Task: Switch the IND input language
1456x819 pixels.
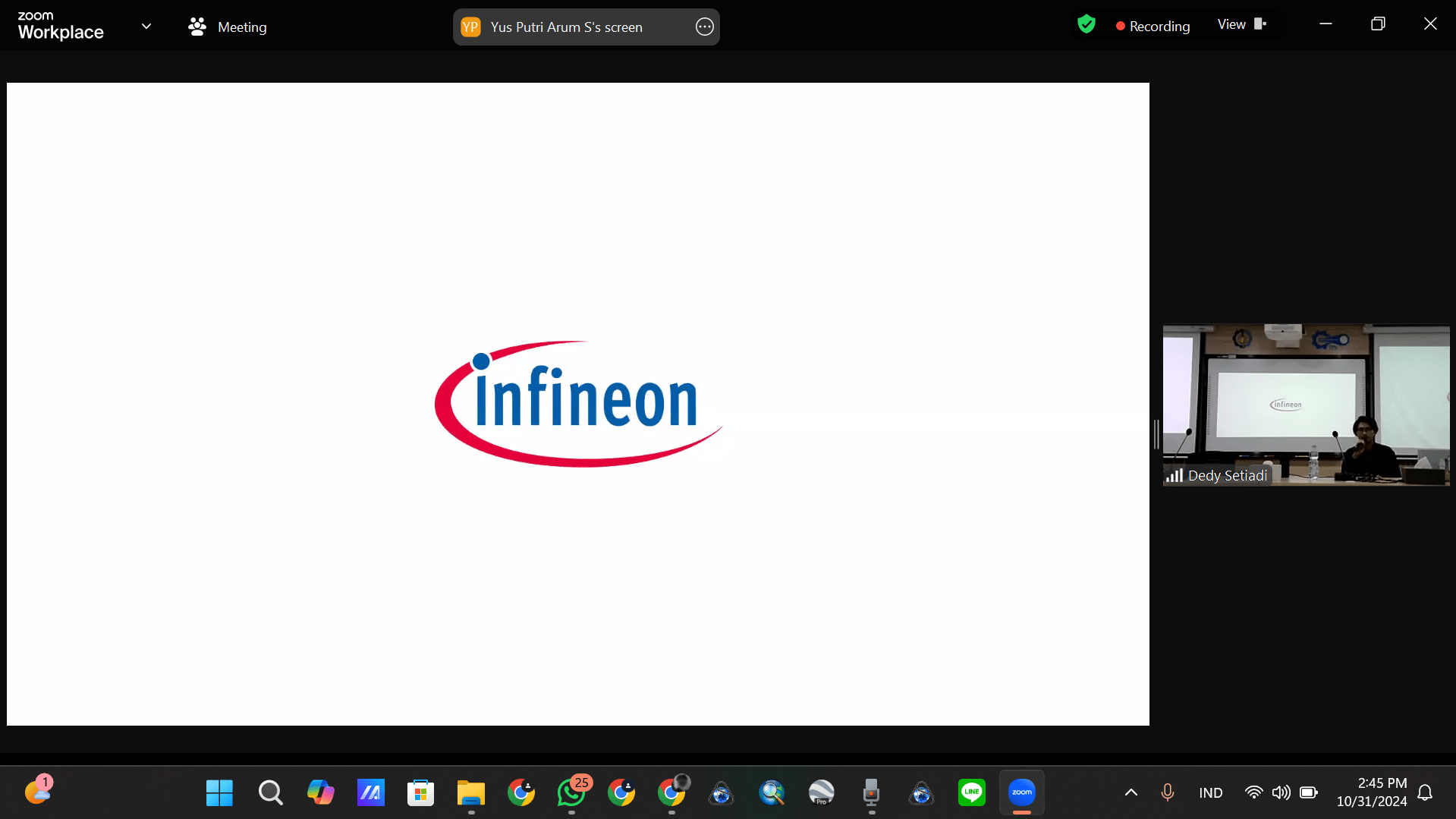Action: click(x=1210, y=792)
